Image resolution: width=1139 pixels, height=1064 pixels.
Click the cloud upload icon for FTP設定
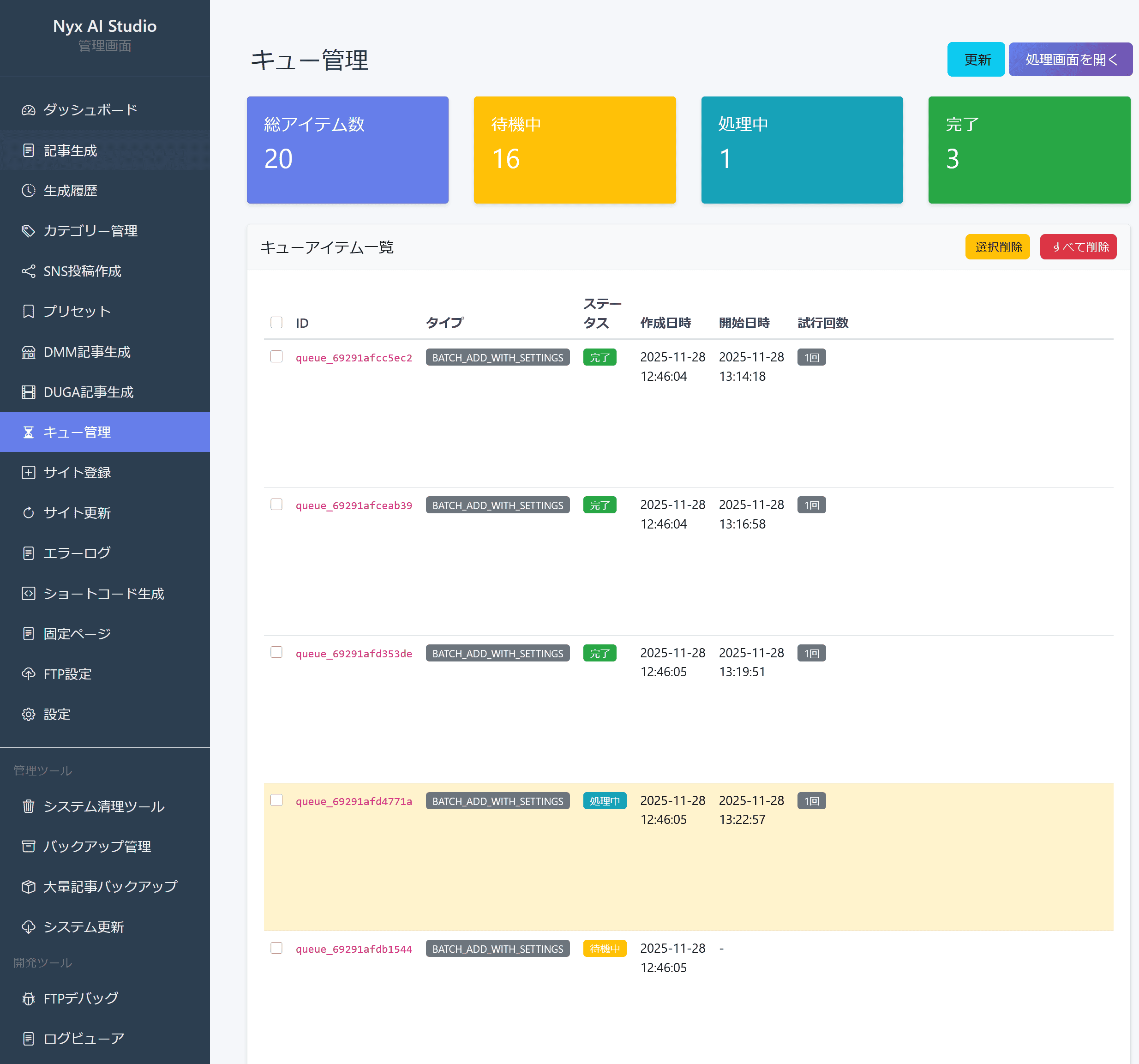point(28,674)
